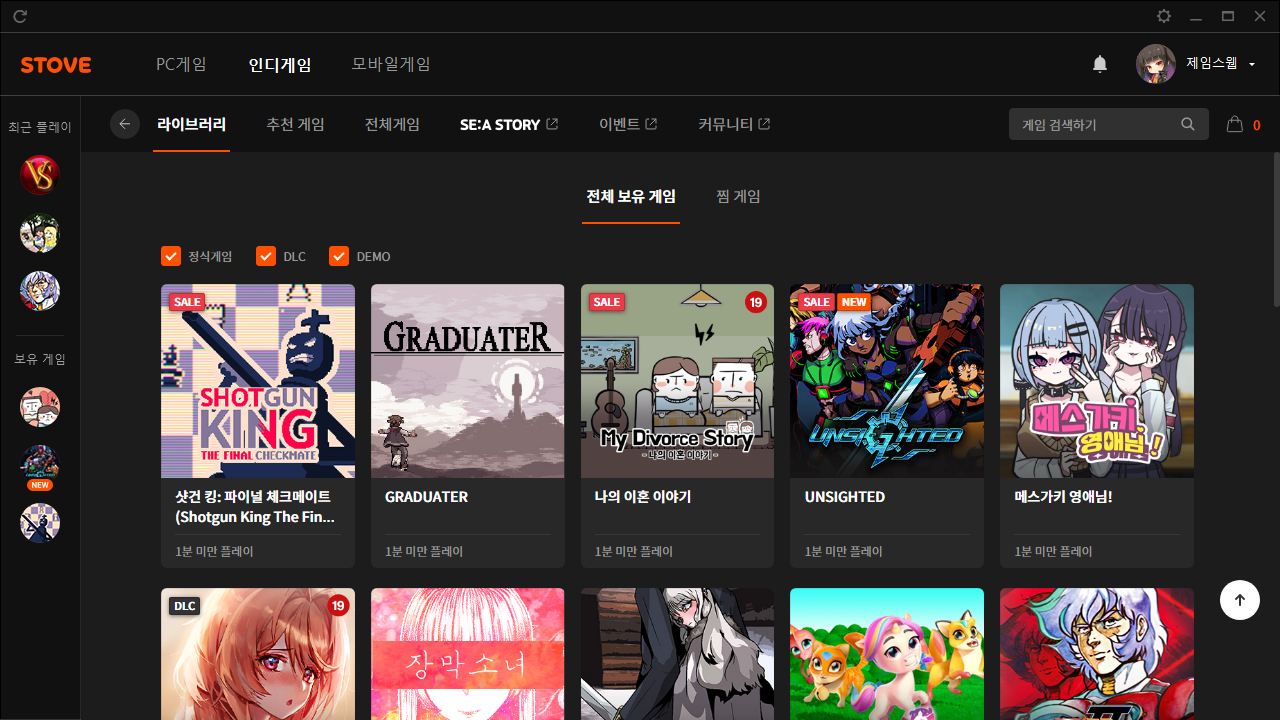The image size is (1280, 720).
Task: Open the notifications bell
Action: coord(1099,64)
